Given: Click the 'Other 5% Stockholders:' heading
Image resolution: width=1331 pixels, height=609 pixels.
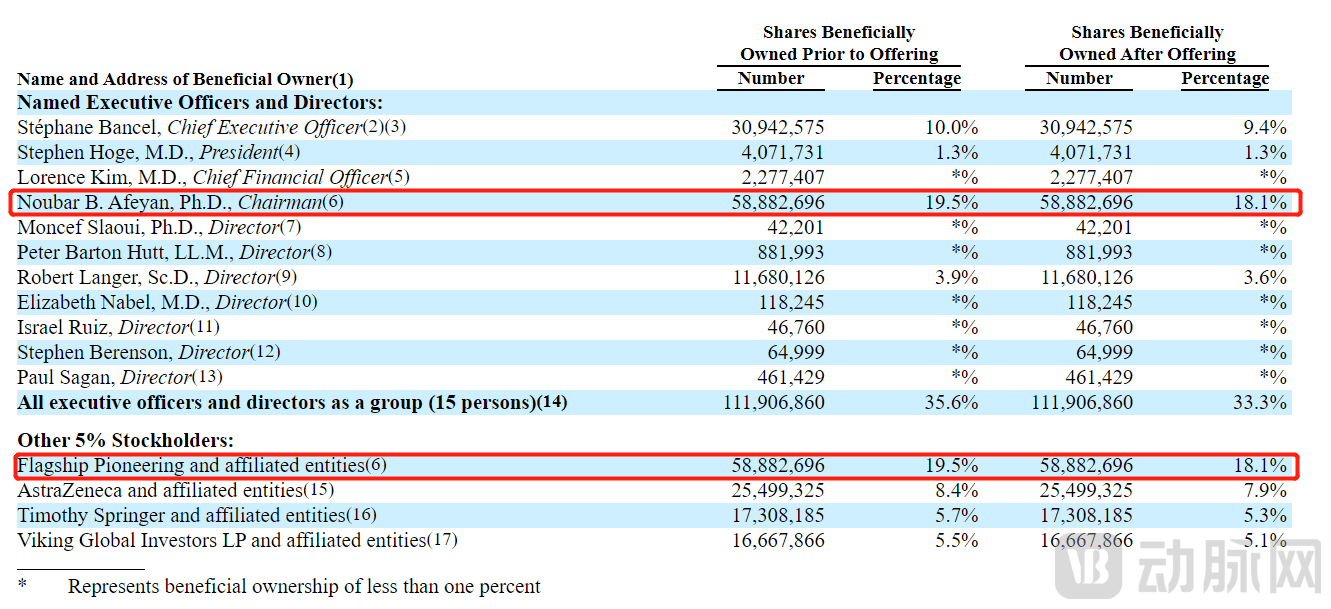Looking at the screenshot, I should [x=125, y=440].
